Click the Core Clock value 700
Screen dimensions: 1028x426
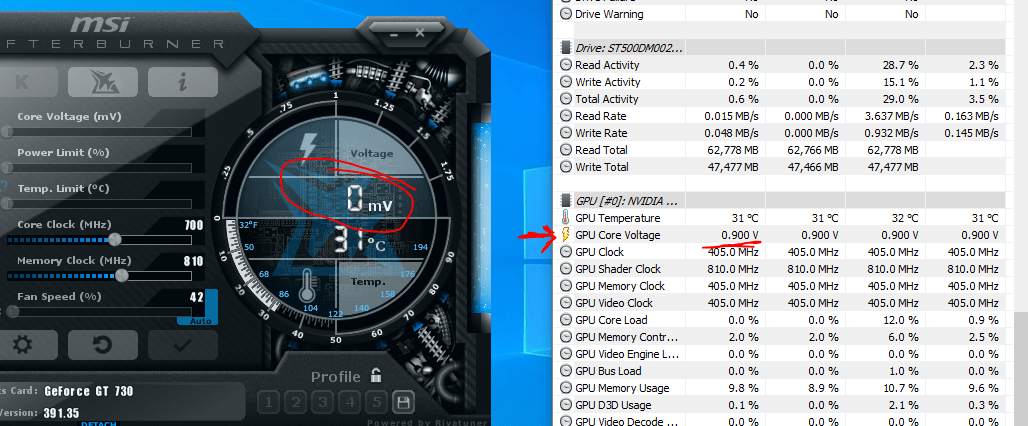click(193, 225)
